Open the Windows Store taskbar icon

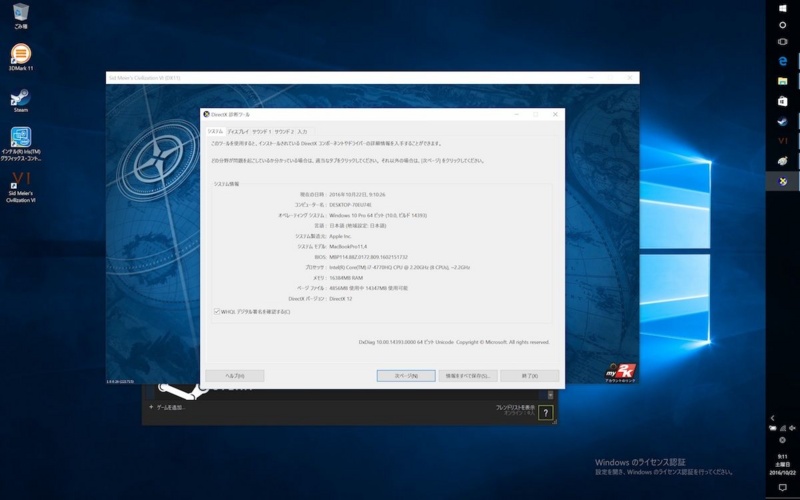pyautogui.click(x=783, y=101)
